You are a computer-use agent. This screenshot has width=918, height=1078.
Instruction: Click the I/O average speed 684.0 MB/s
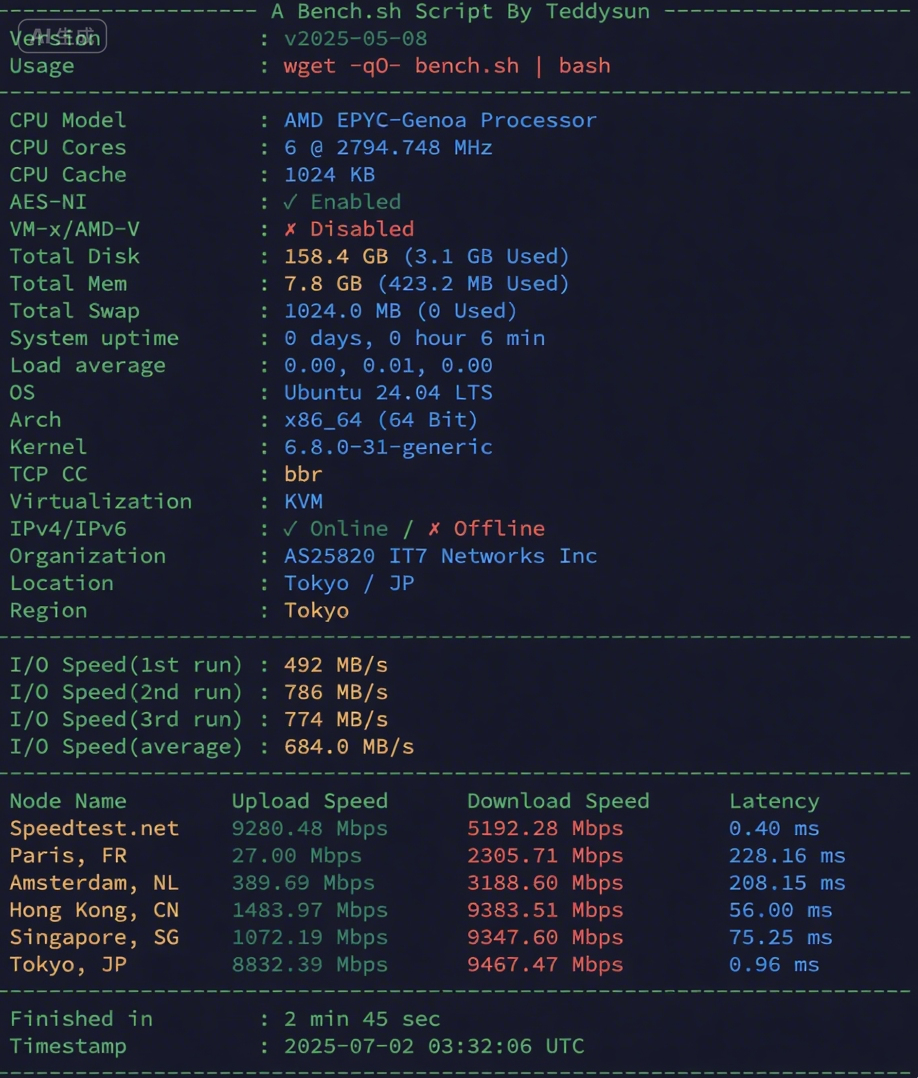pos(349,747)
